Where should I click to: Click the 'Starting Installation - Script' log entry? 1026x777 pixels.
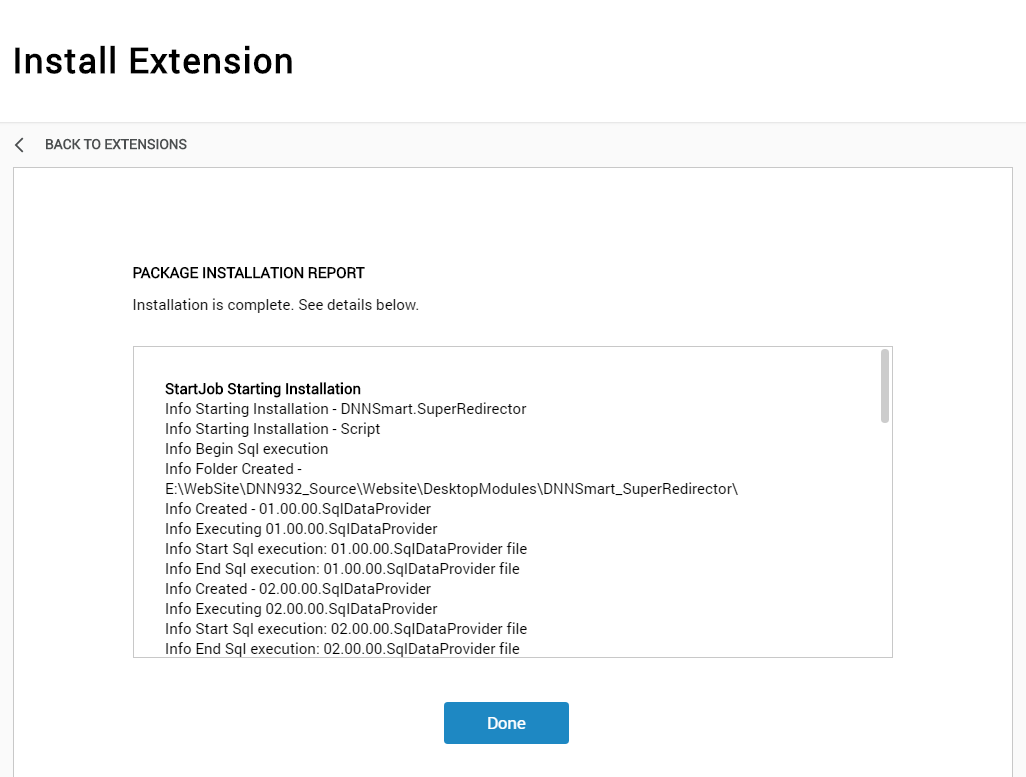tap(272, 429)
